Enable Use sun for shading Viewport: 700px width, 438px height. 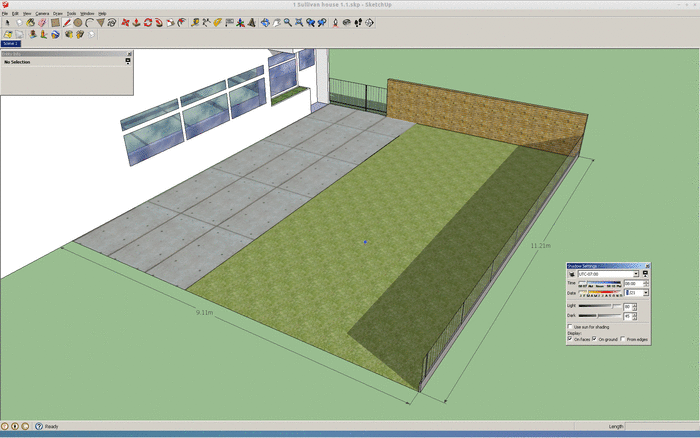tap(571, 327)
